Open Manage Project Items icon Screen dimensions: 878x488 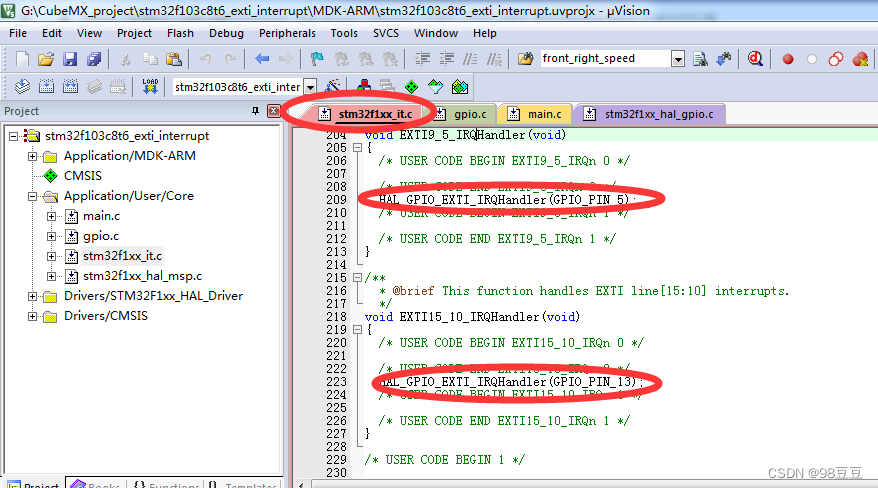coord(364,87)
